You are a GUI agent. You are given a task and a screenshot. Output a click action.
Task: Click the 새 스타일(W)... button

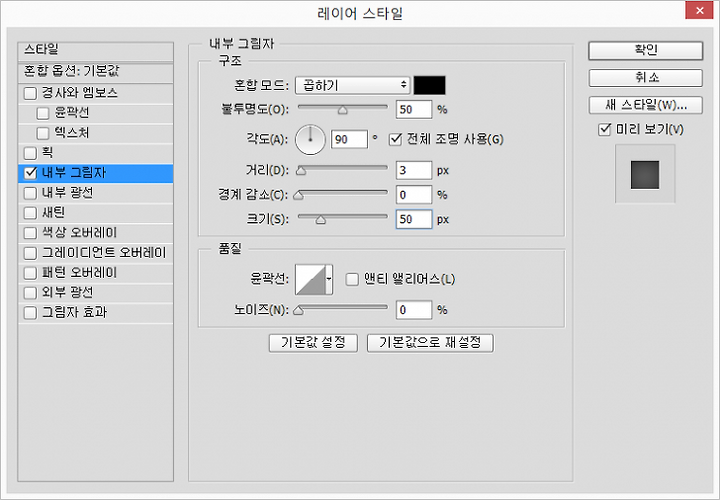[646, 105]
